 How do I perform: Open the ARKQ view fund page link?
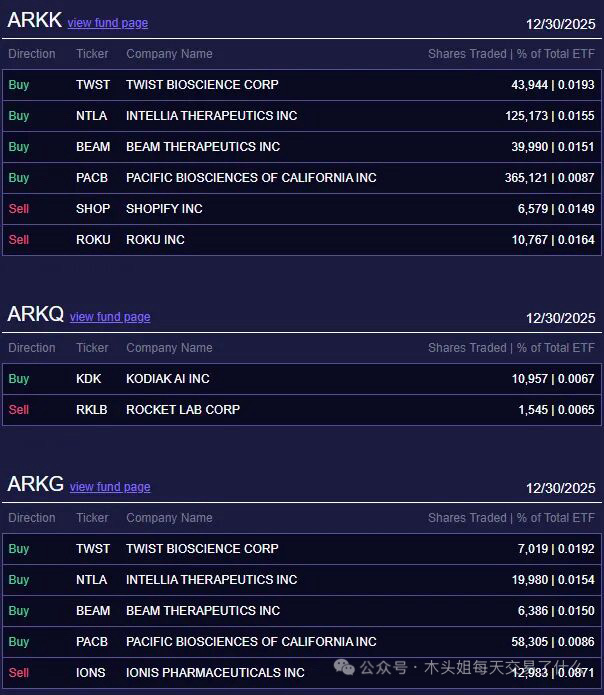(x=109, y=317)
